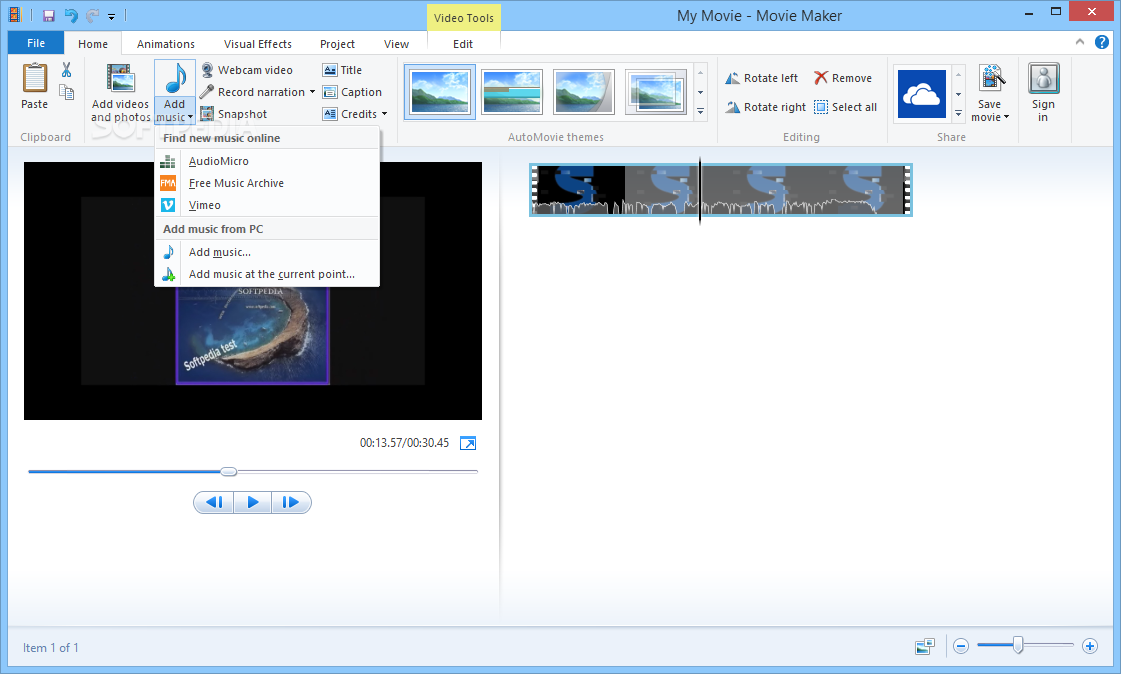Screen dimensions: 1121x674
Task: Click the zoom level slider handle
Action: (x=1018, y=645)
